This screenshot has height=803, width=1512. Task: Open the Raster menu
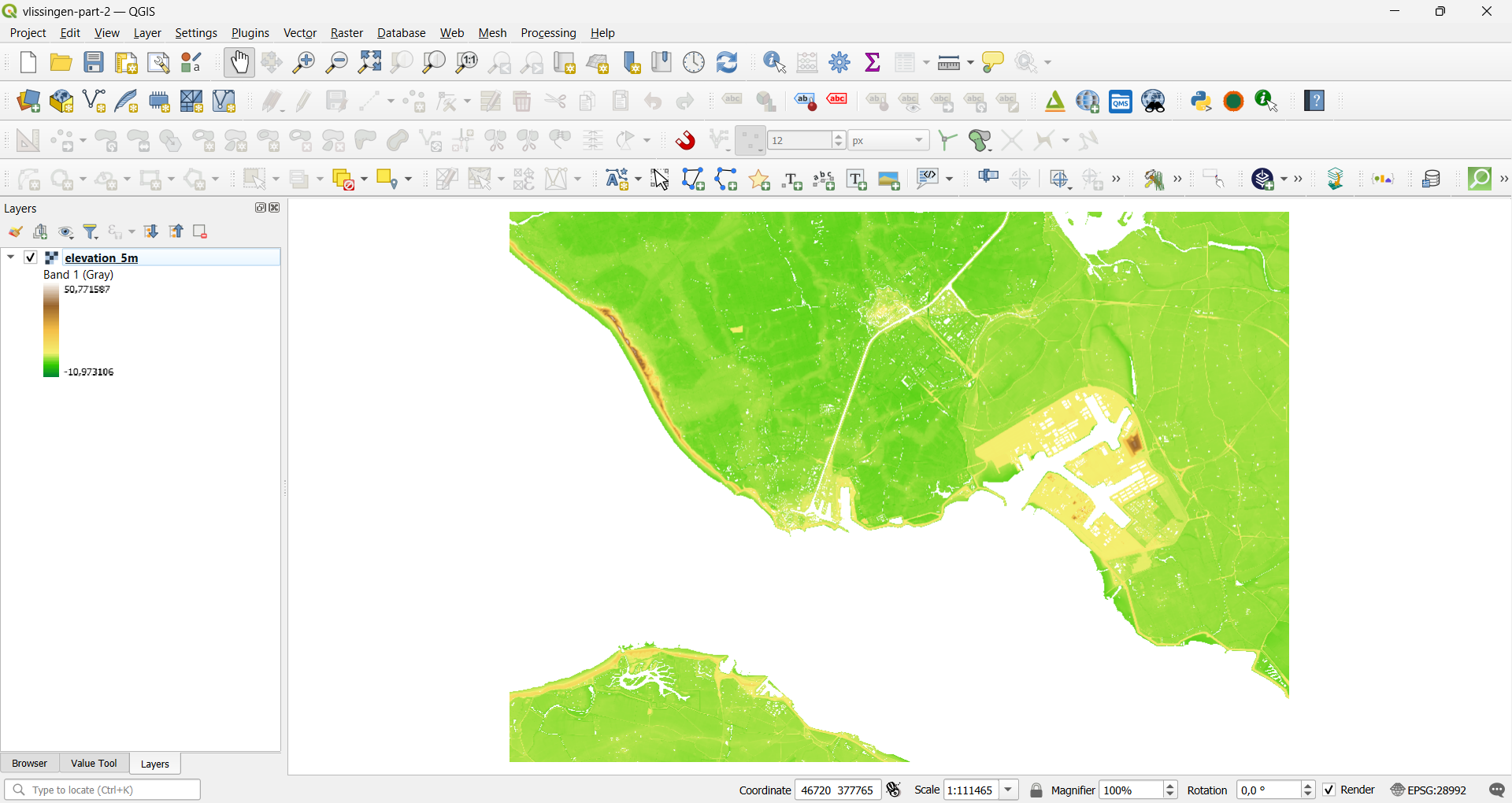click(346, 33)
